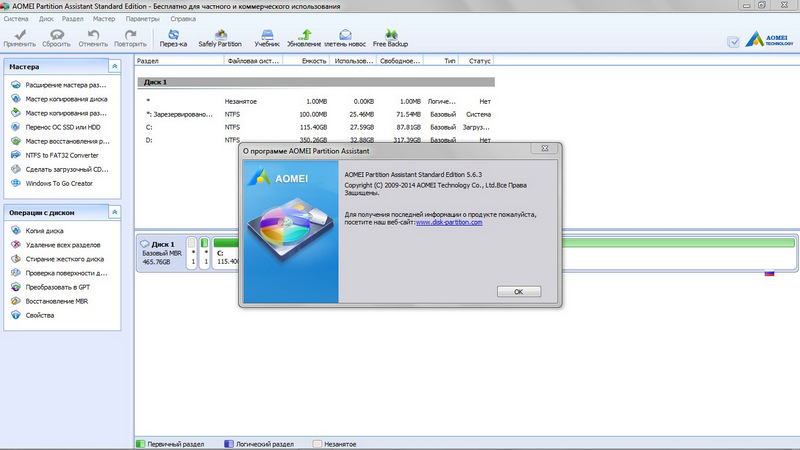The image size is (800, 450).
Task: Run Проверка поверхности диска operation
Action: click(x=66, y=273)
